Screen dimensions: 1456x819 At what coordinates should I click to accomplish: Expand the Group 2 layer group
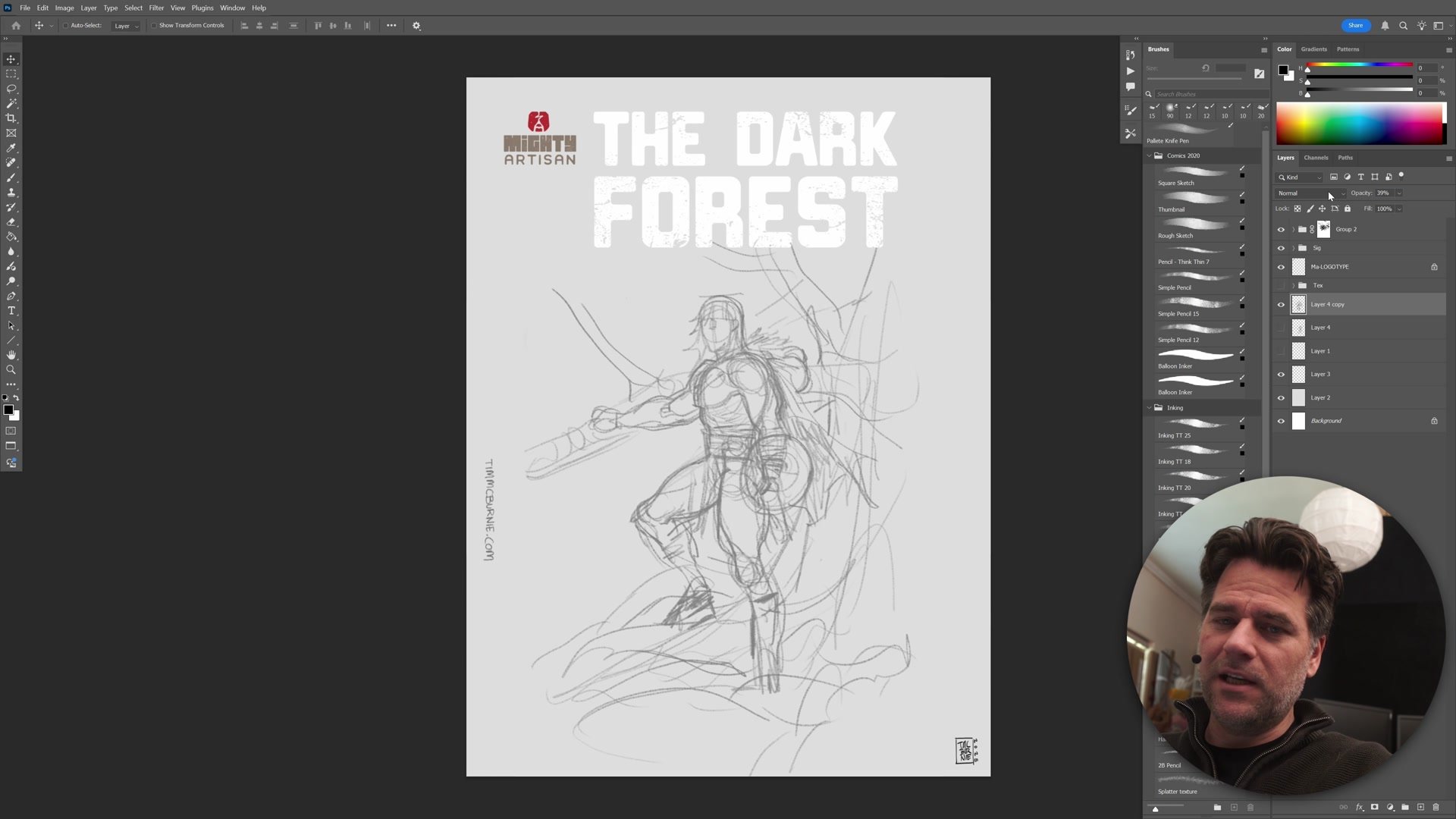[x=1294, y=229]
